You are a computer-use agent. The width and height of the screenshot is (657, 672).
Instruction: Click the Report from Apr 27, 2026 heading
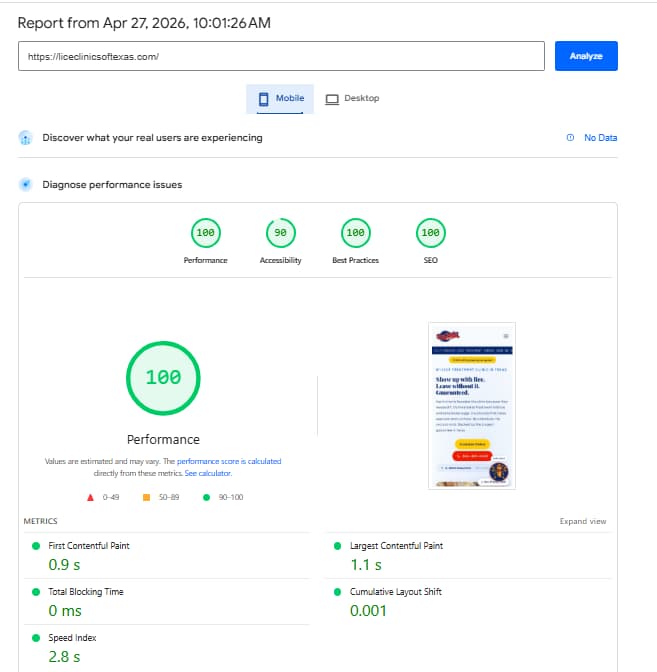pos(144,23)
